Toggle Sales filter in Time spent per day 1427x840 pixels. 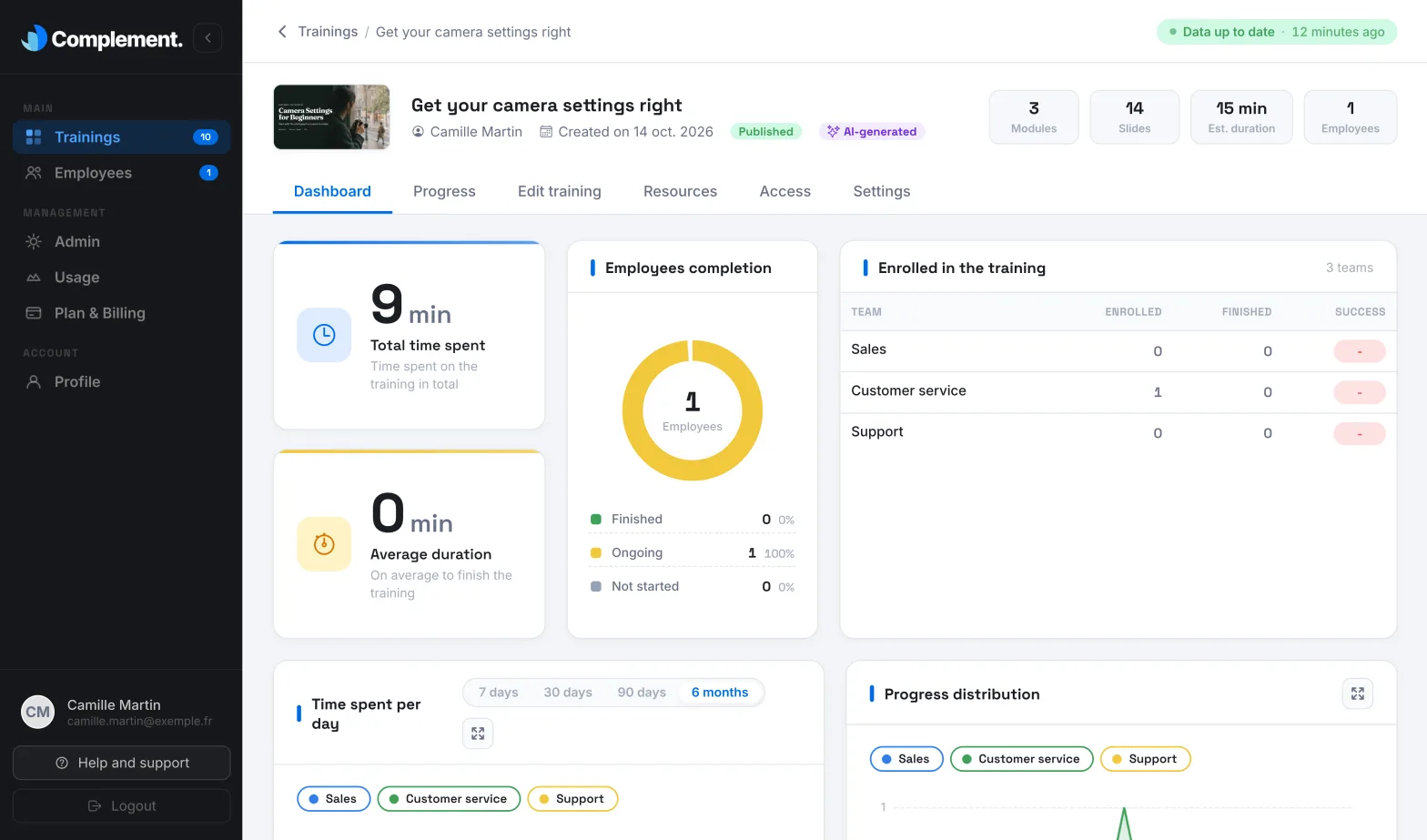point(333,799)
